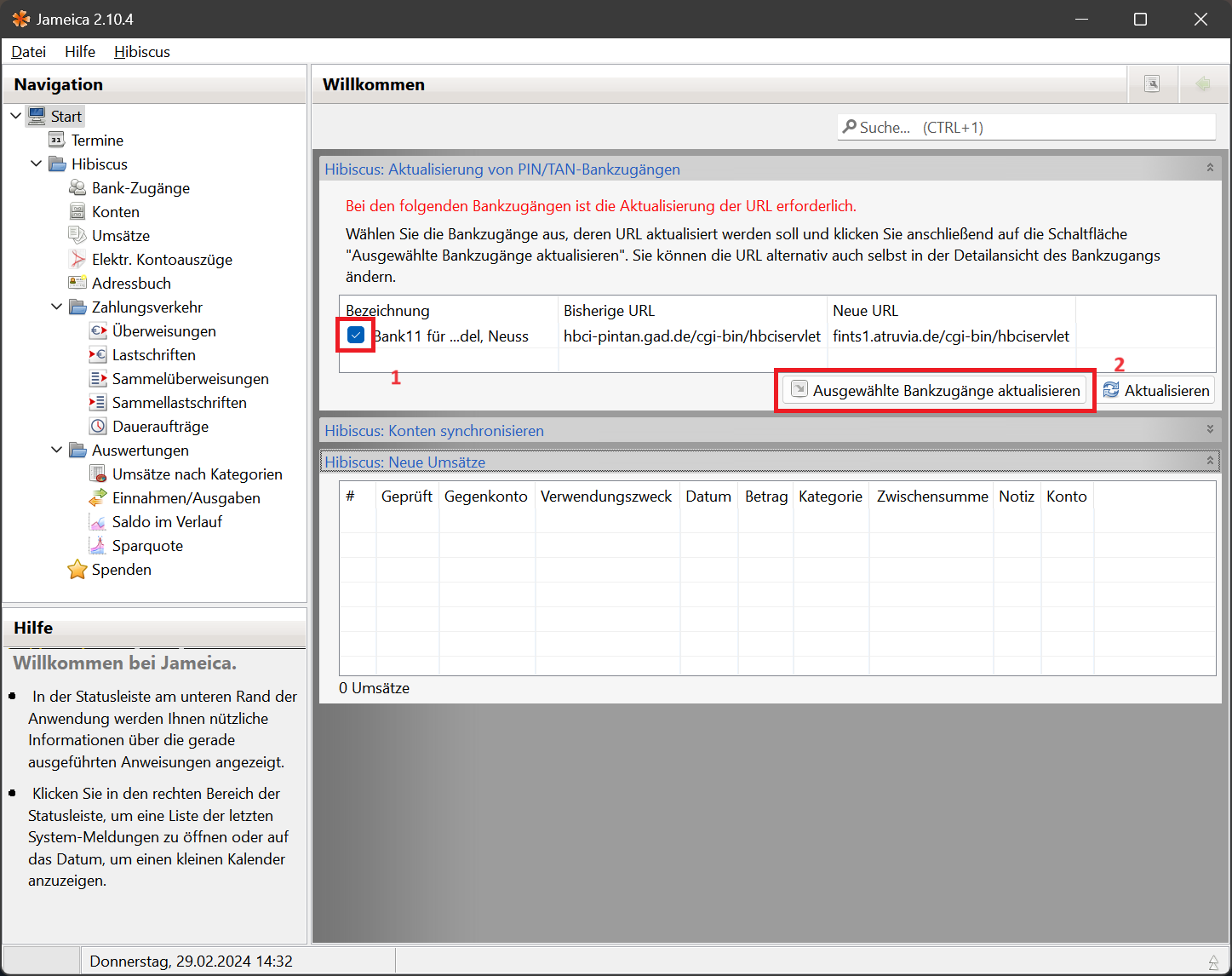The image size is (1232, 976).
Task: Click fints1.atruvia.de new URL cell
Action: click(951, 336)
